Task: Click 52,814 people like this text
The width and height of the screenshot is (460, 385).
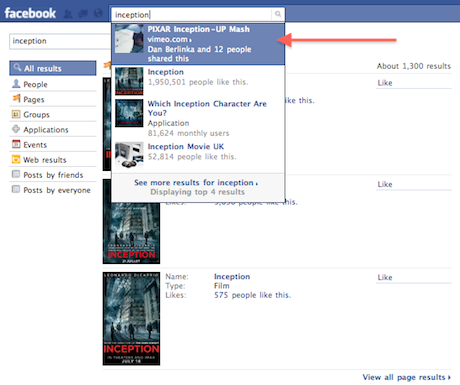Action: coord(192,157)
